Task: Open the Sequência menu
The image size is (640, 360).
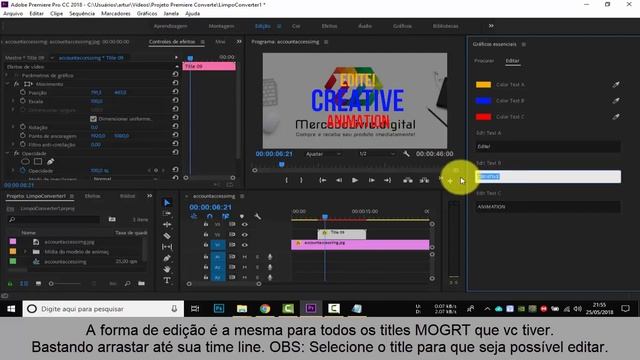Action: (82, 13)
